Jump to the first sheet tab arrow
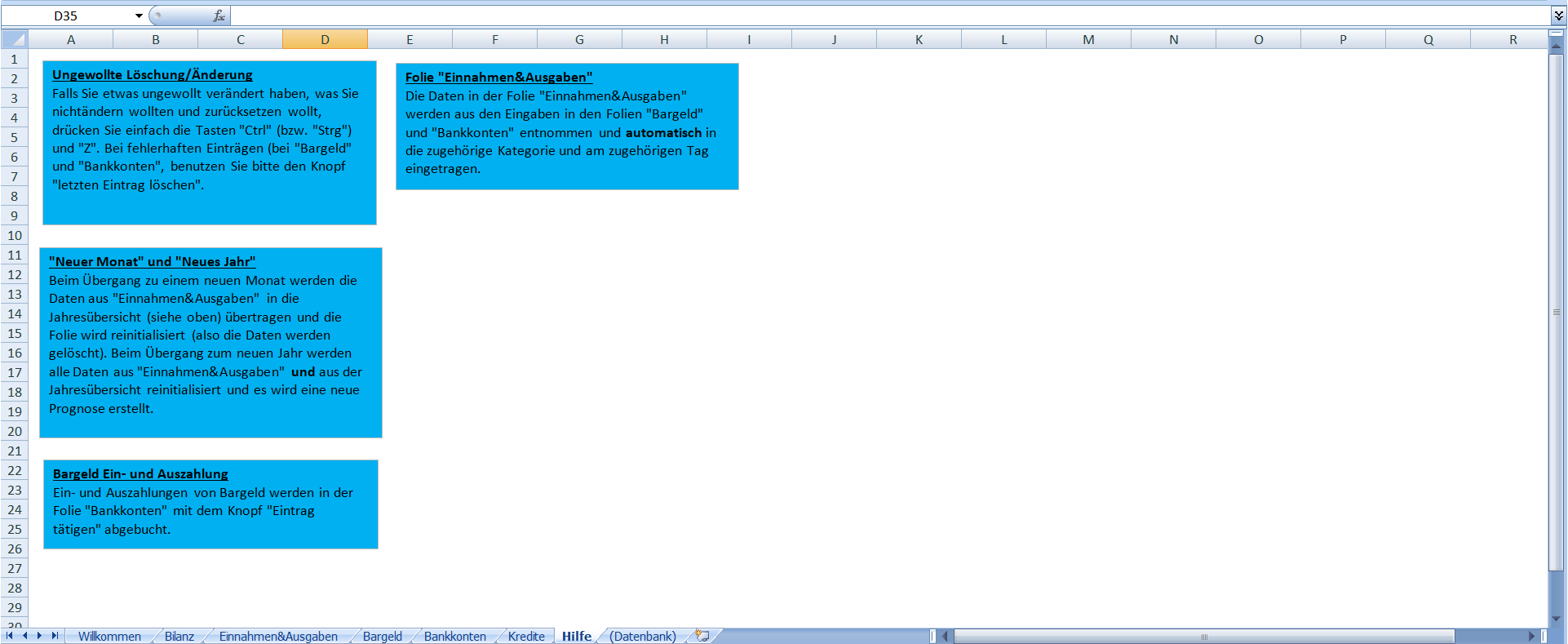 (x=10, y=635)
